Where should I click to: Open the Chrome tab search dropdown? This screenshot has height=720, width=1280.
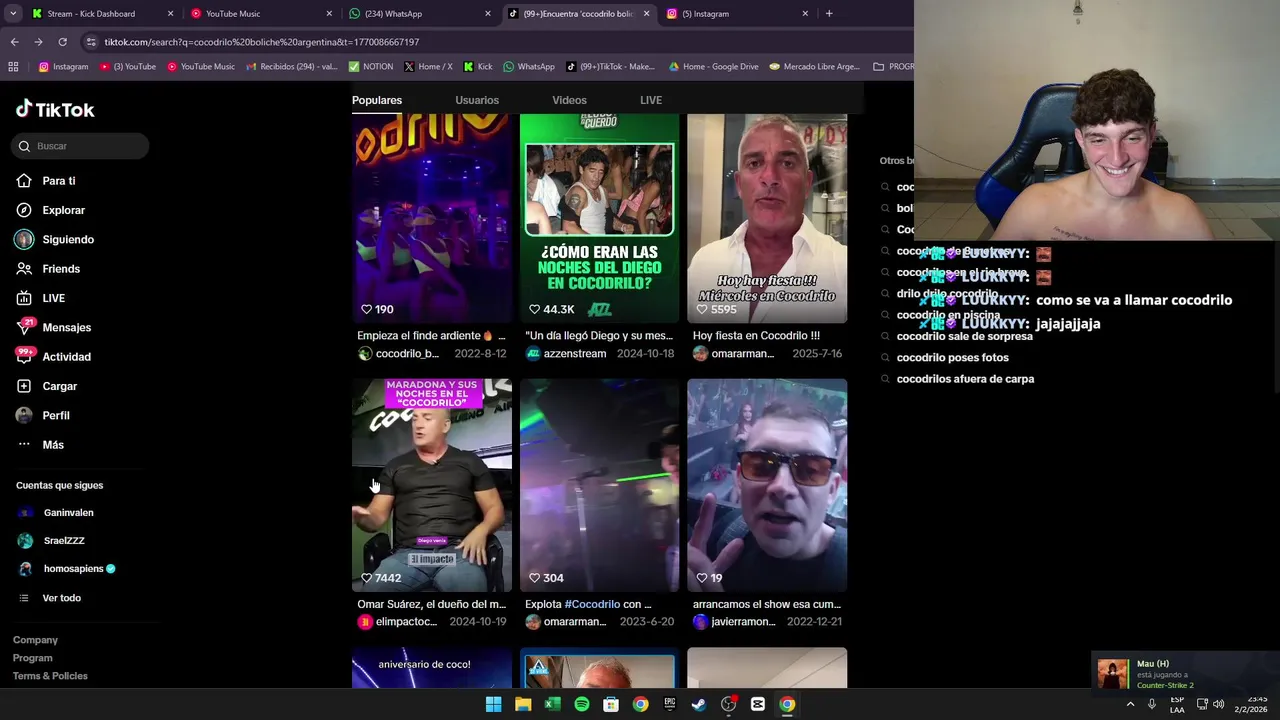coord(13,14)
